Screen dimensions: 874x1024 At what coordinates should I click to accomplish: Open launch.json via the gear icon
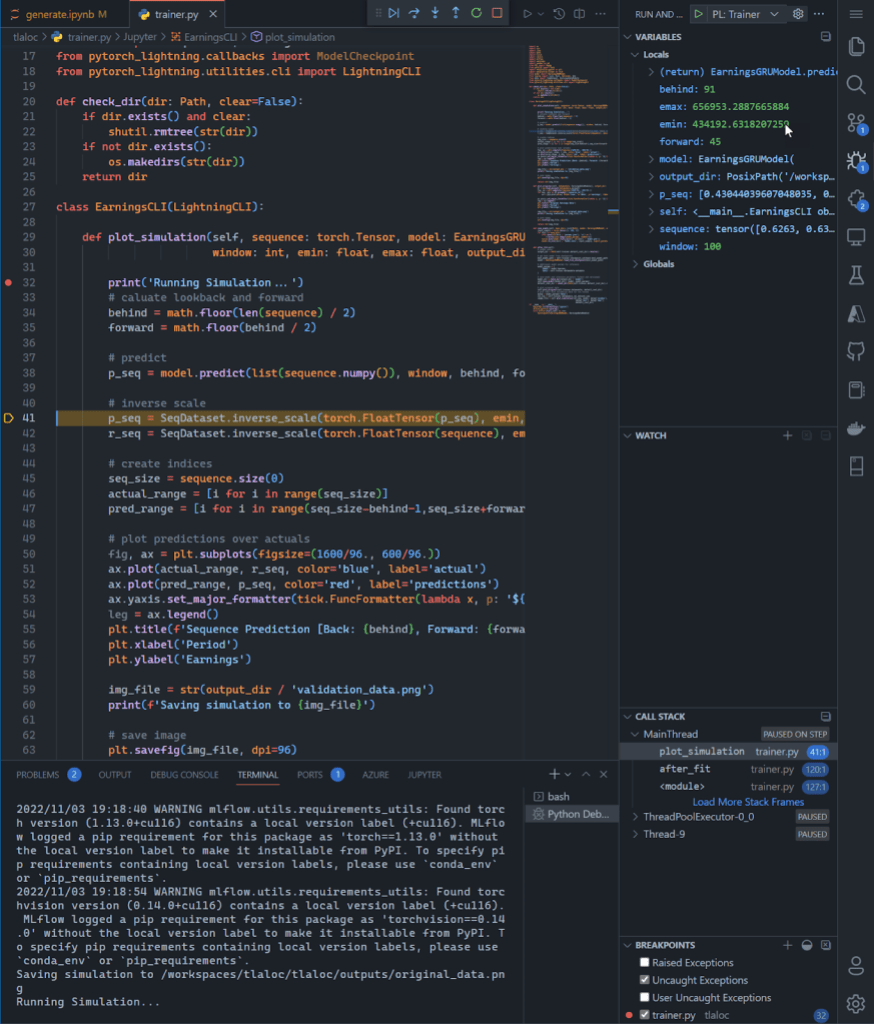[x=798, y=14]
